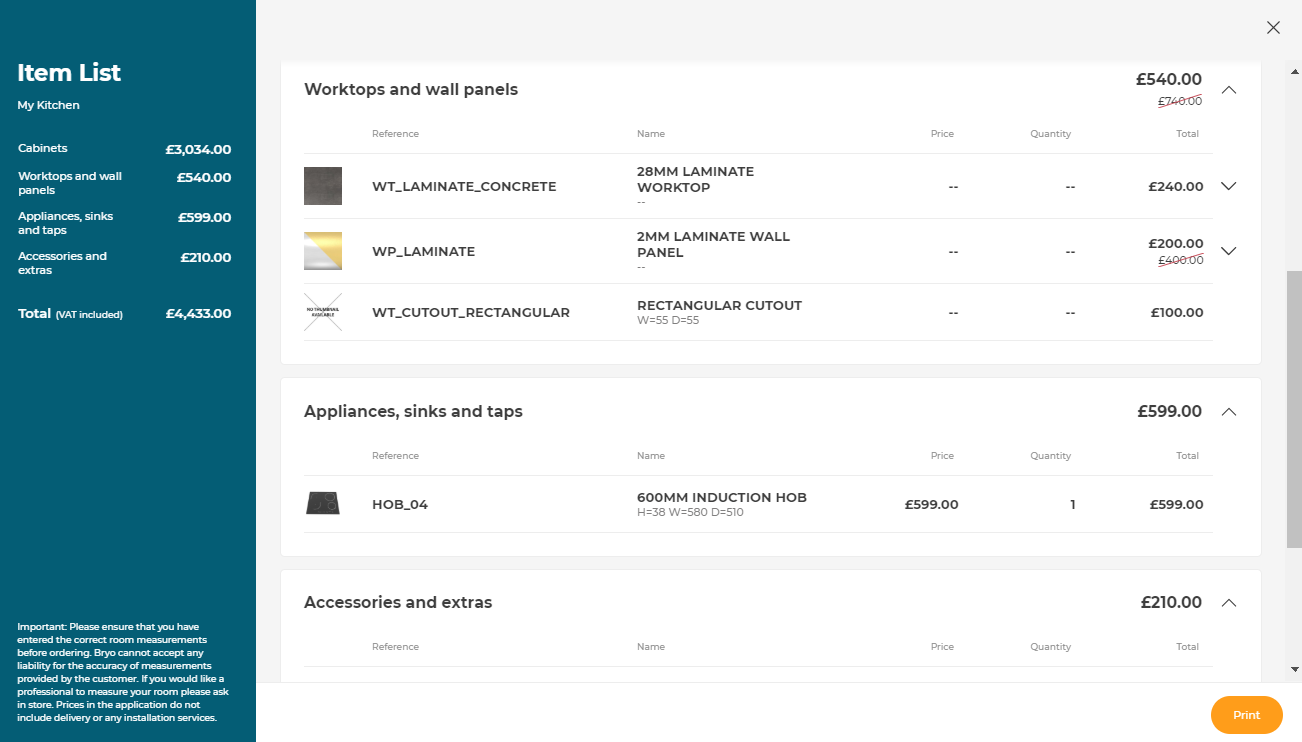Click the vertical scrollbar thumb

tap(1294, 408)
